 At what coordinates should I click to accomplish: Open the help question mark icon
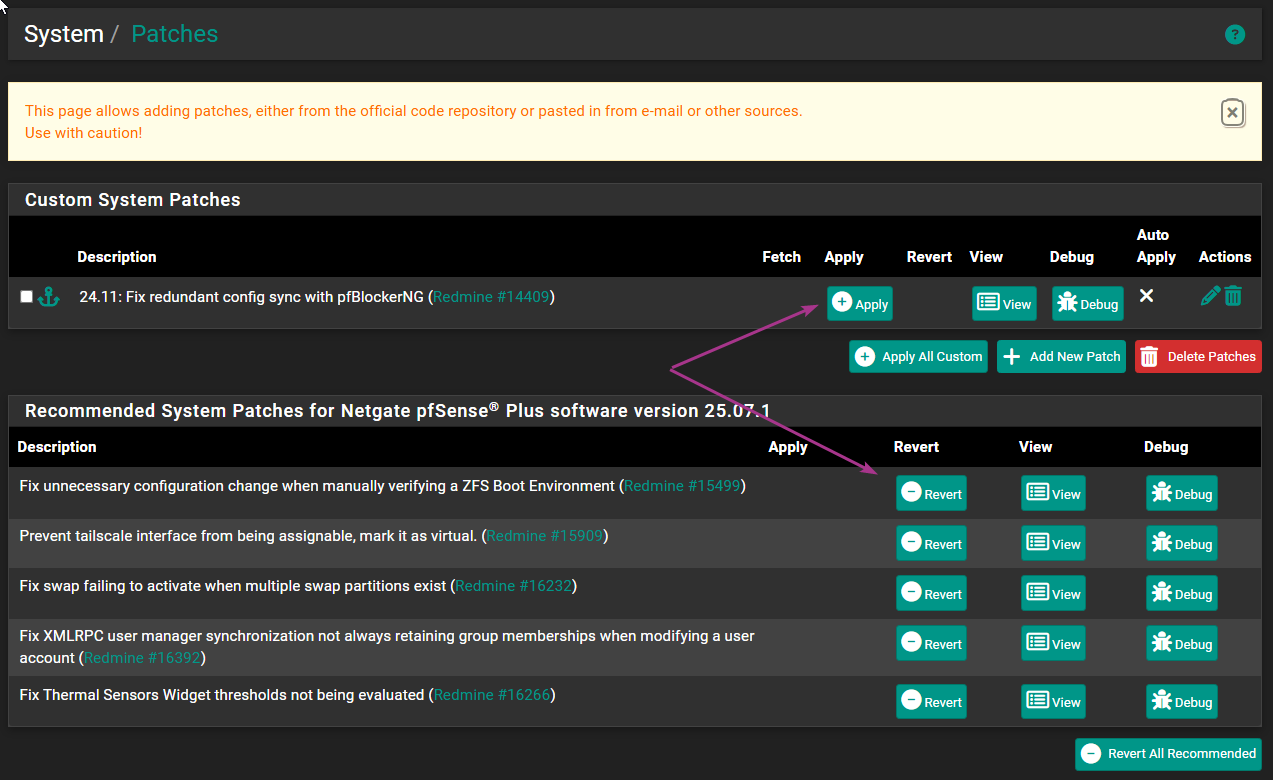pos(1235,35)
